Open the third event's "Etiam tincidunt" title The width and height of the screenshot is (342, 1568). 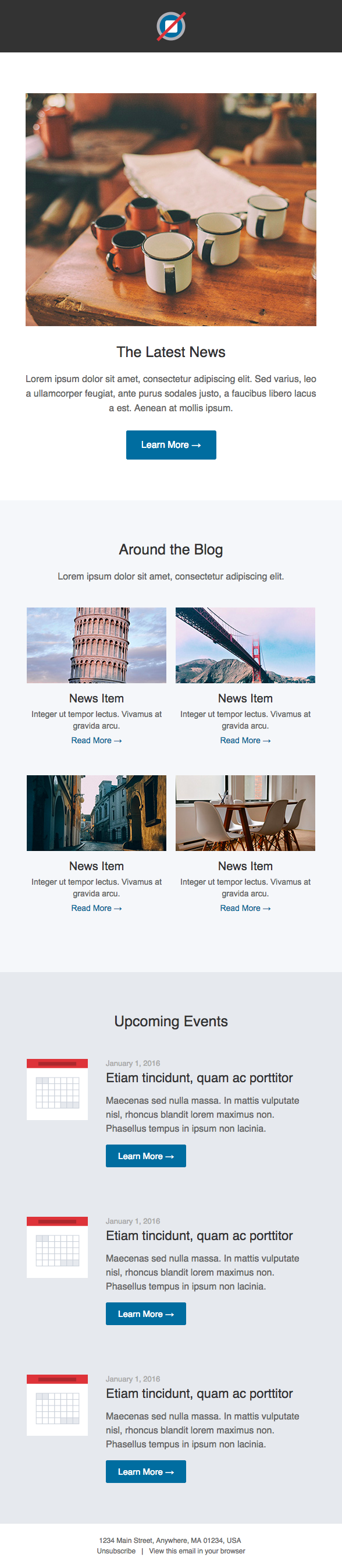click(199, 1393)
